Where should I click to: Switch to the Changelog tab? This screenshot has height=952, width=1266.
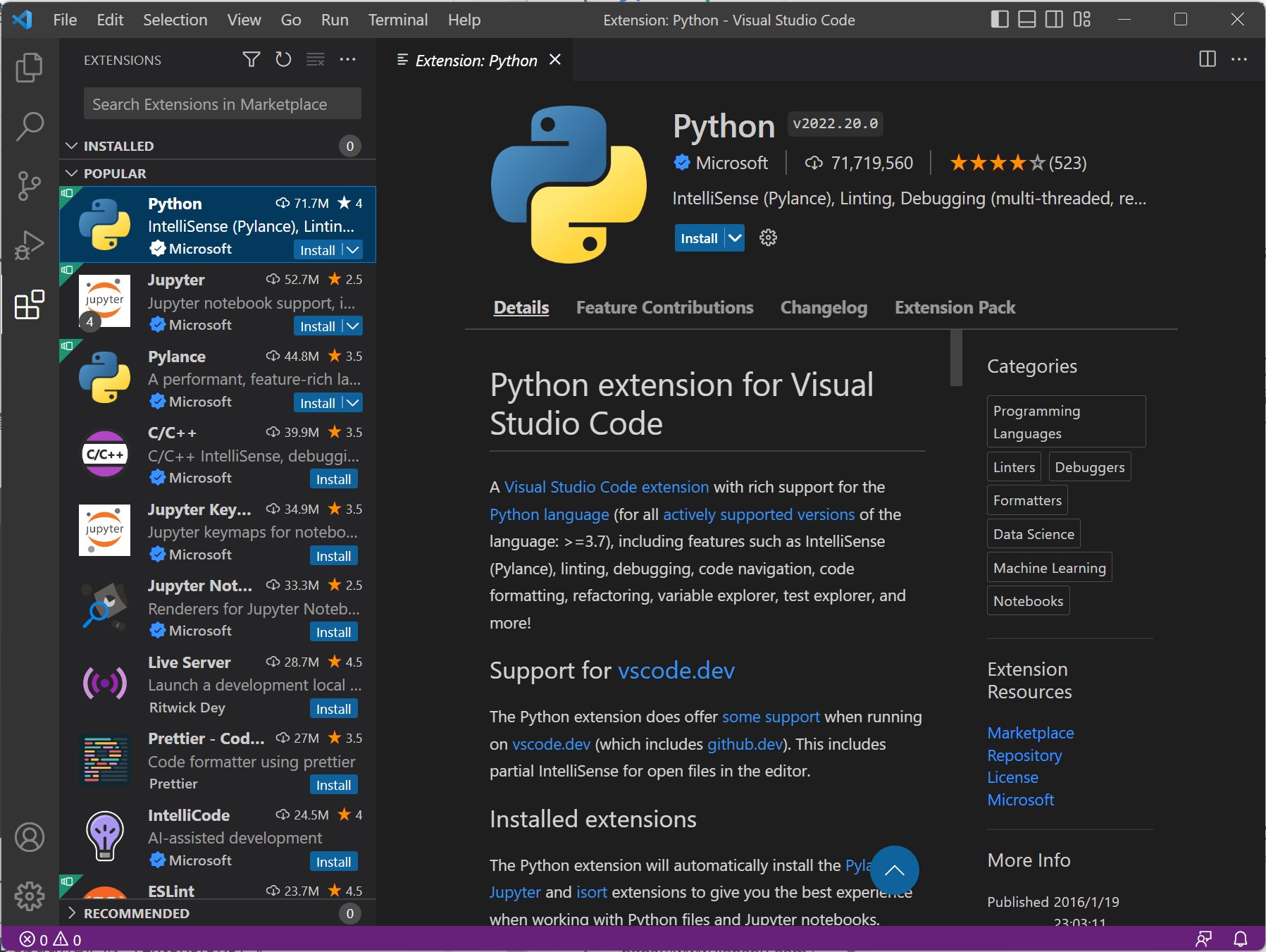coord(824,307)
